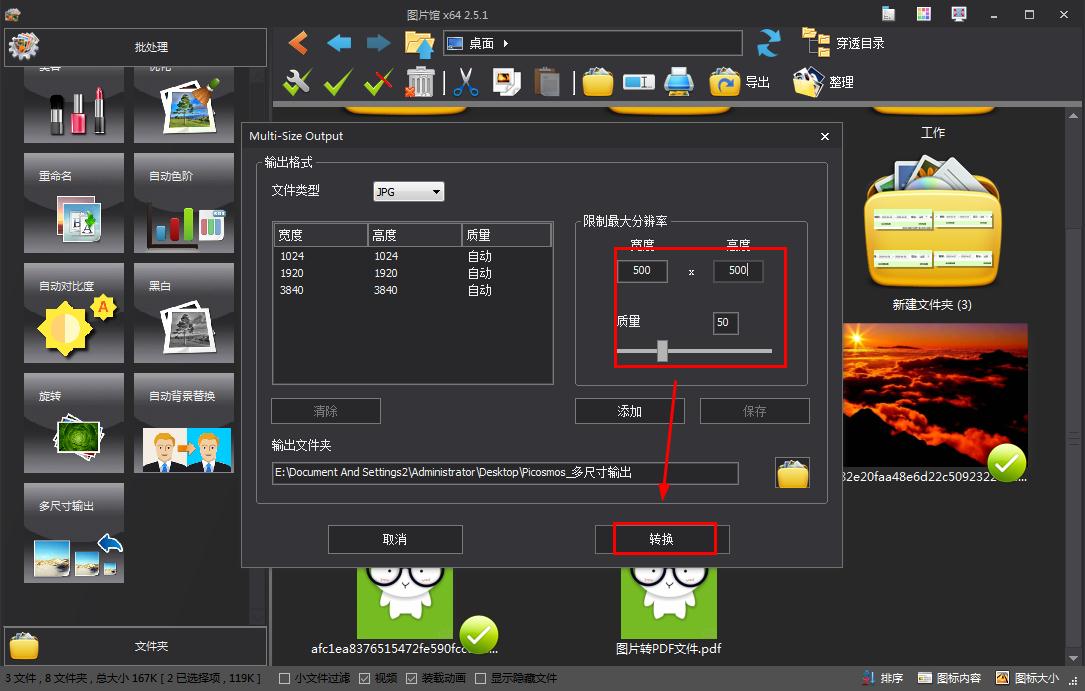Open the 重命名 batch tool

[74, 203]
